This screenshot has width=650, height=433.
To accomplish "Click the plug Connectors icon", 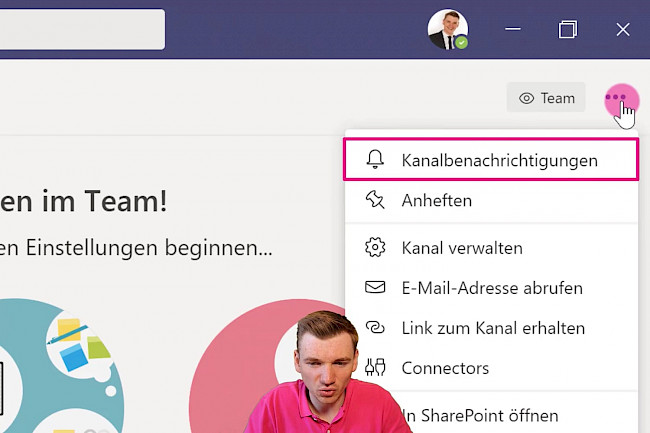I will click(x=375, y=367).
